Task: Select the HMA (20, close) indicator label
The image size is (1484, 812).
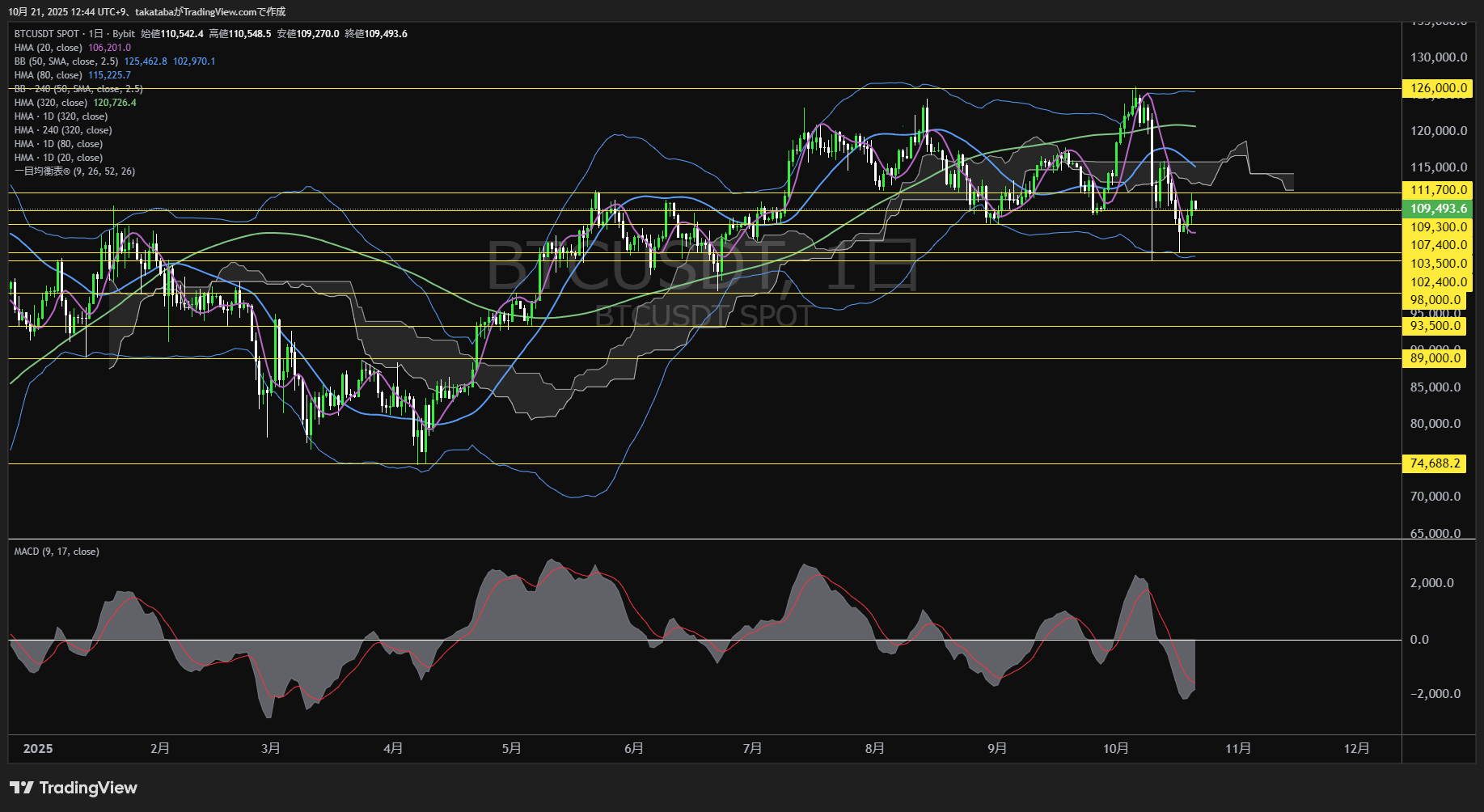Action: pos(48,48)
